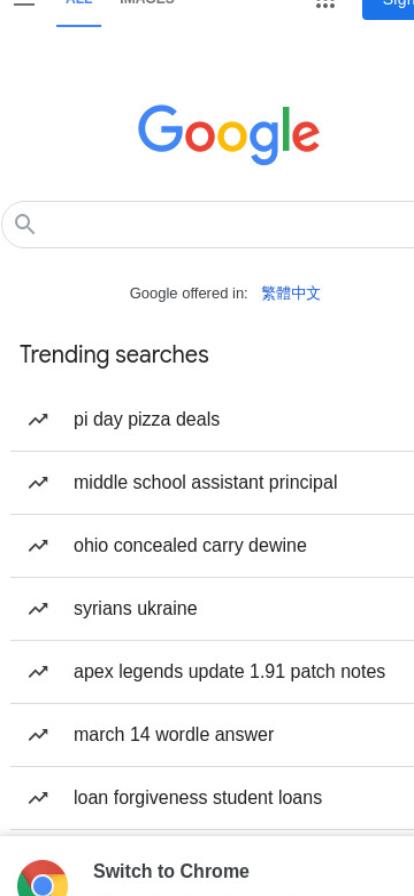Image resolution: width=414 pixels, height=896 pixels.
Task: Click trending arrow beside pi day pizza deals
Action: (x=38, y=420)
